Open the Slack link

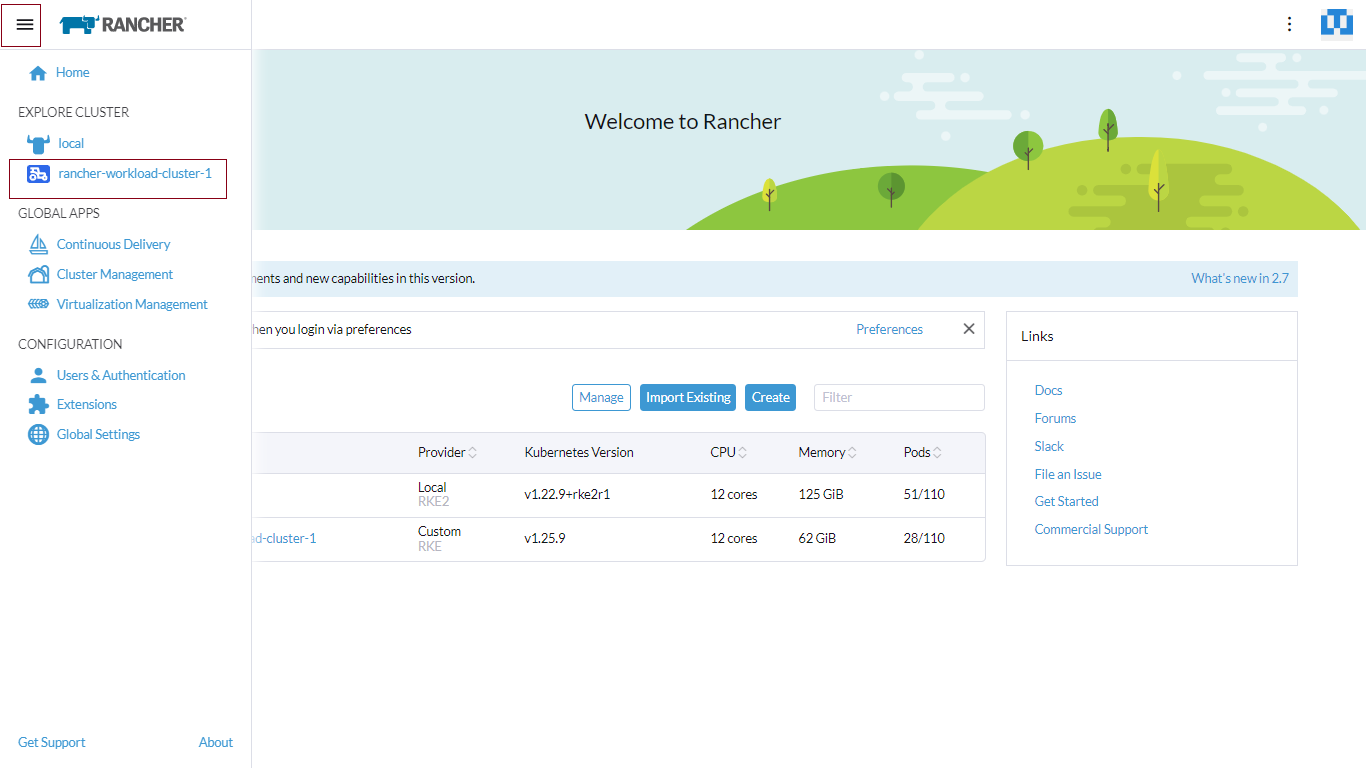pyautogui.click(x=1049, y=446)
